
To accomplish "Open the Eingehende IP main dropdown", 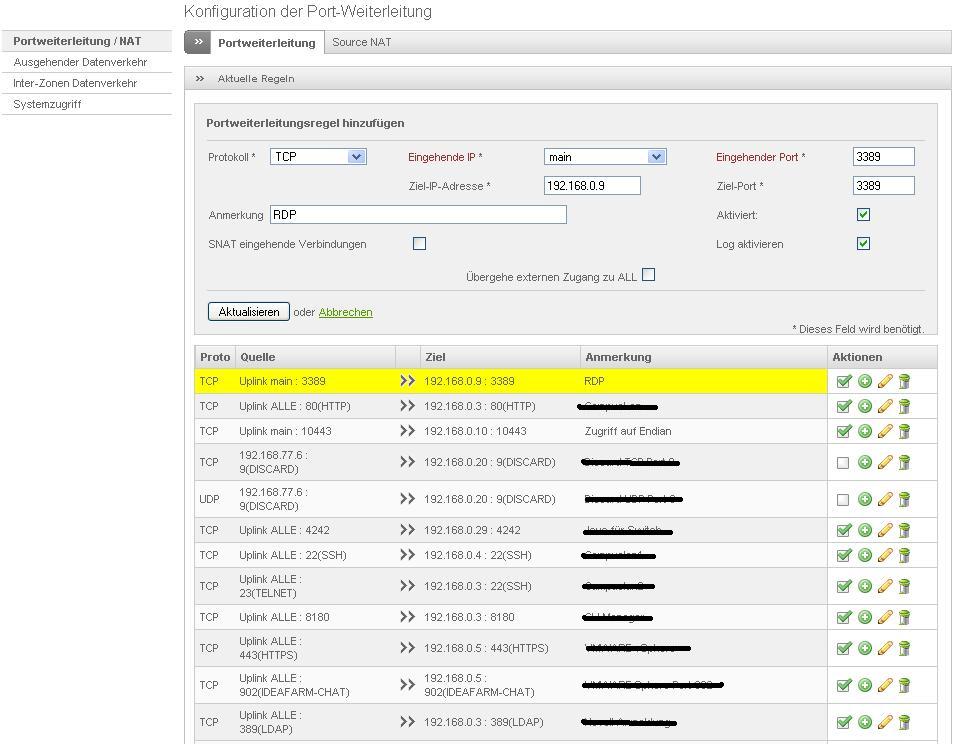I will (605, 157).
